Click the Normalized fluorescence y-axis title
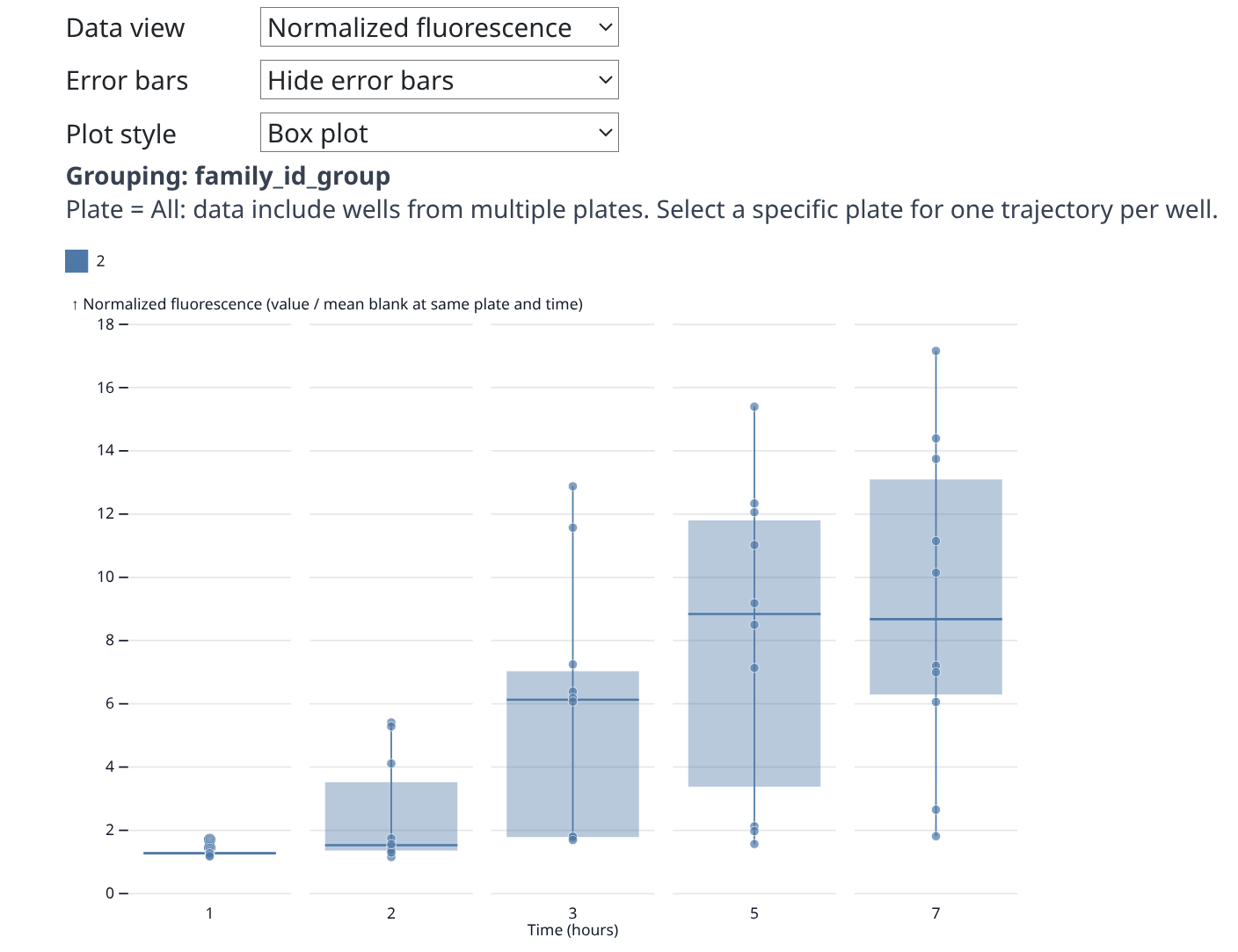 [332, 304]
